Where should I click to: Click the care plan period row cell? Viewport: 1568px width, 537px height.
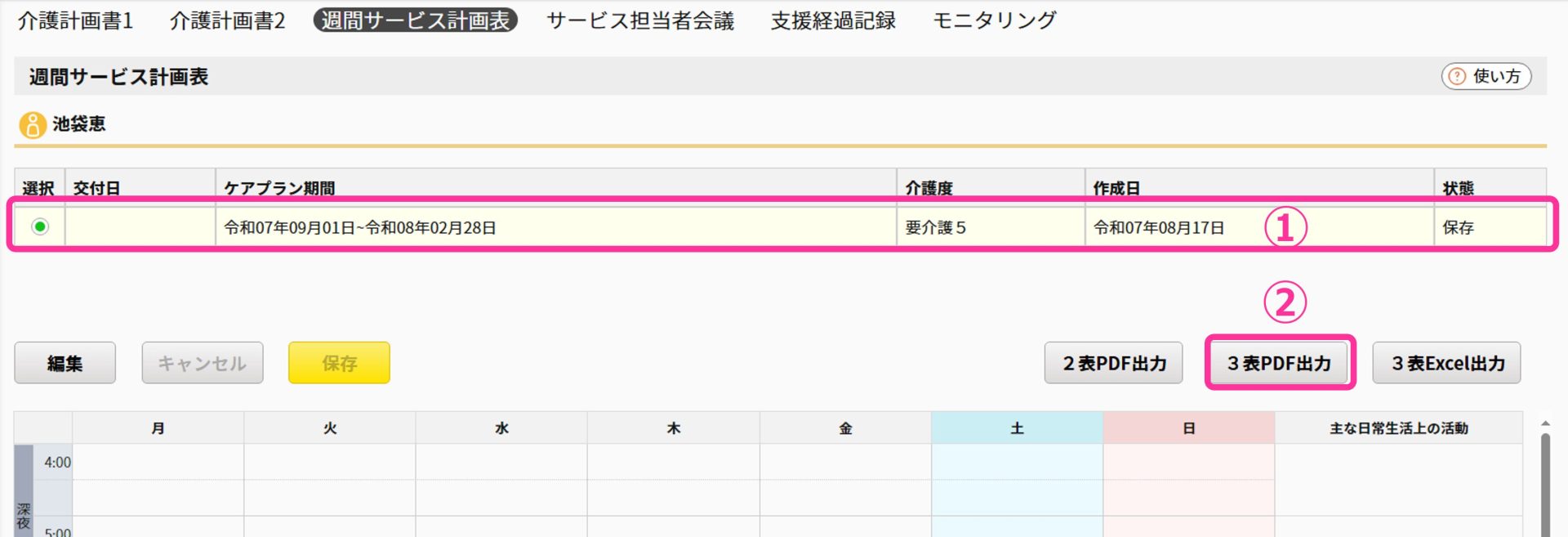(x=555, y=228)
